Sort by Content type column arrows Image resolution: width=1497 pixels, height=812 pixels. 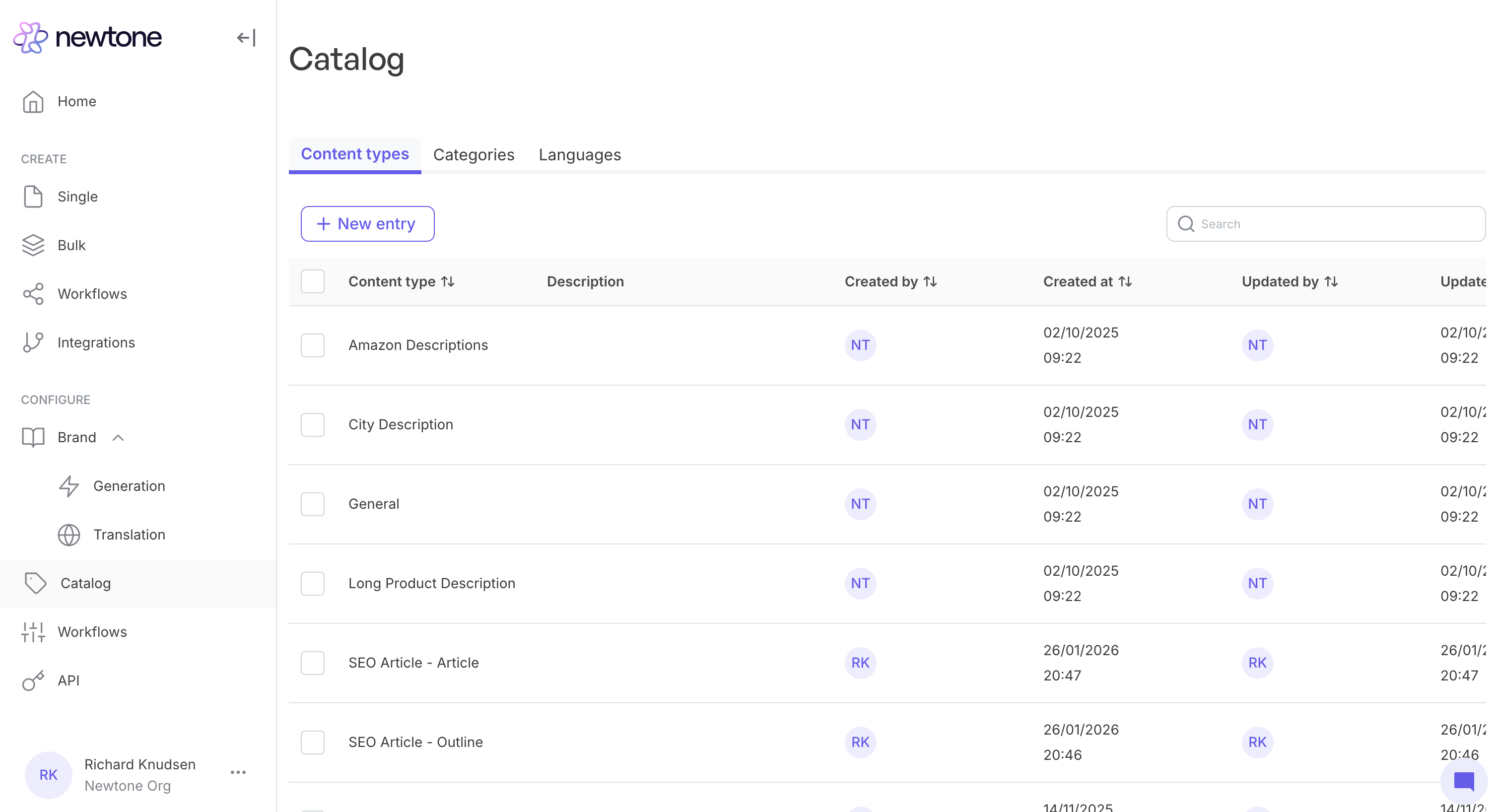[448, 281]
